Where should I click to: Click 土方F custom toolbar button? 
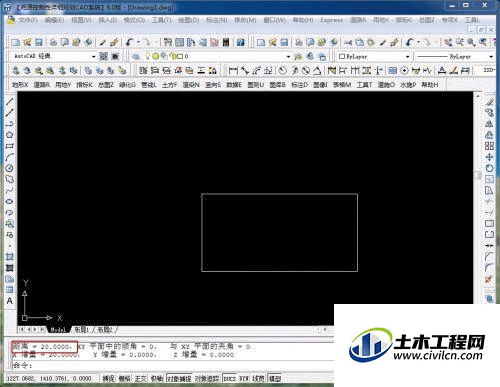pos(170,85)
